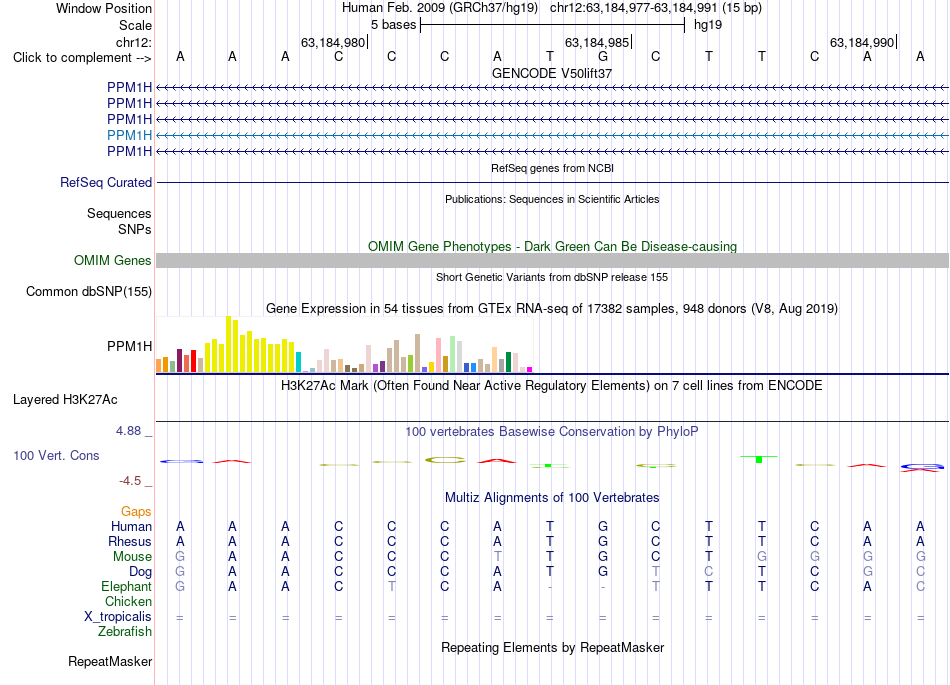
Task: Click the Scale label
Action: (x=135, y=25)
